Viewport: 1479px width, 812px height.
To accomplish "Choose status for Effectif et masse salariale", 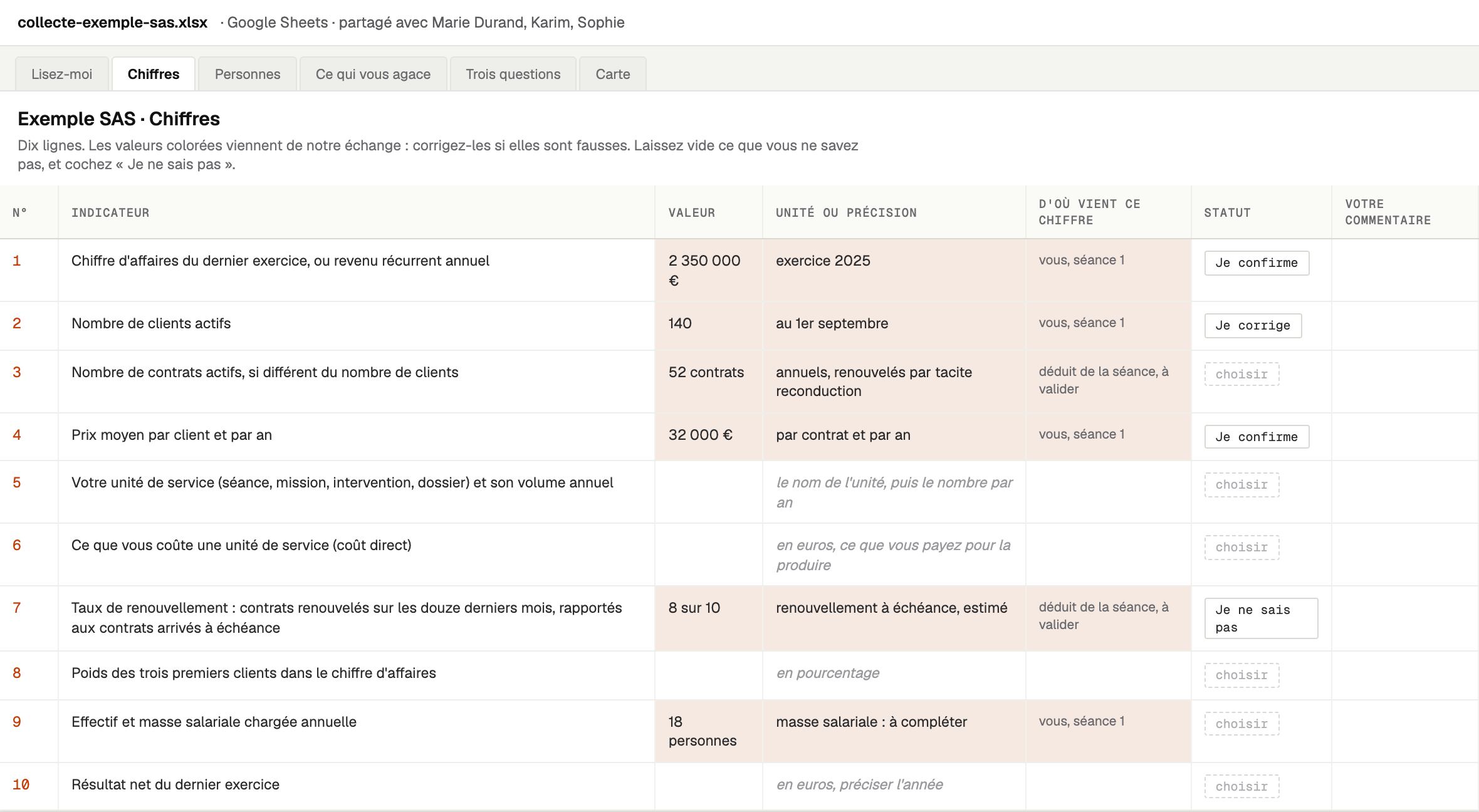I will point(1241,724).
